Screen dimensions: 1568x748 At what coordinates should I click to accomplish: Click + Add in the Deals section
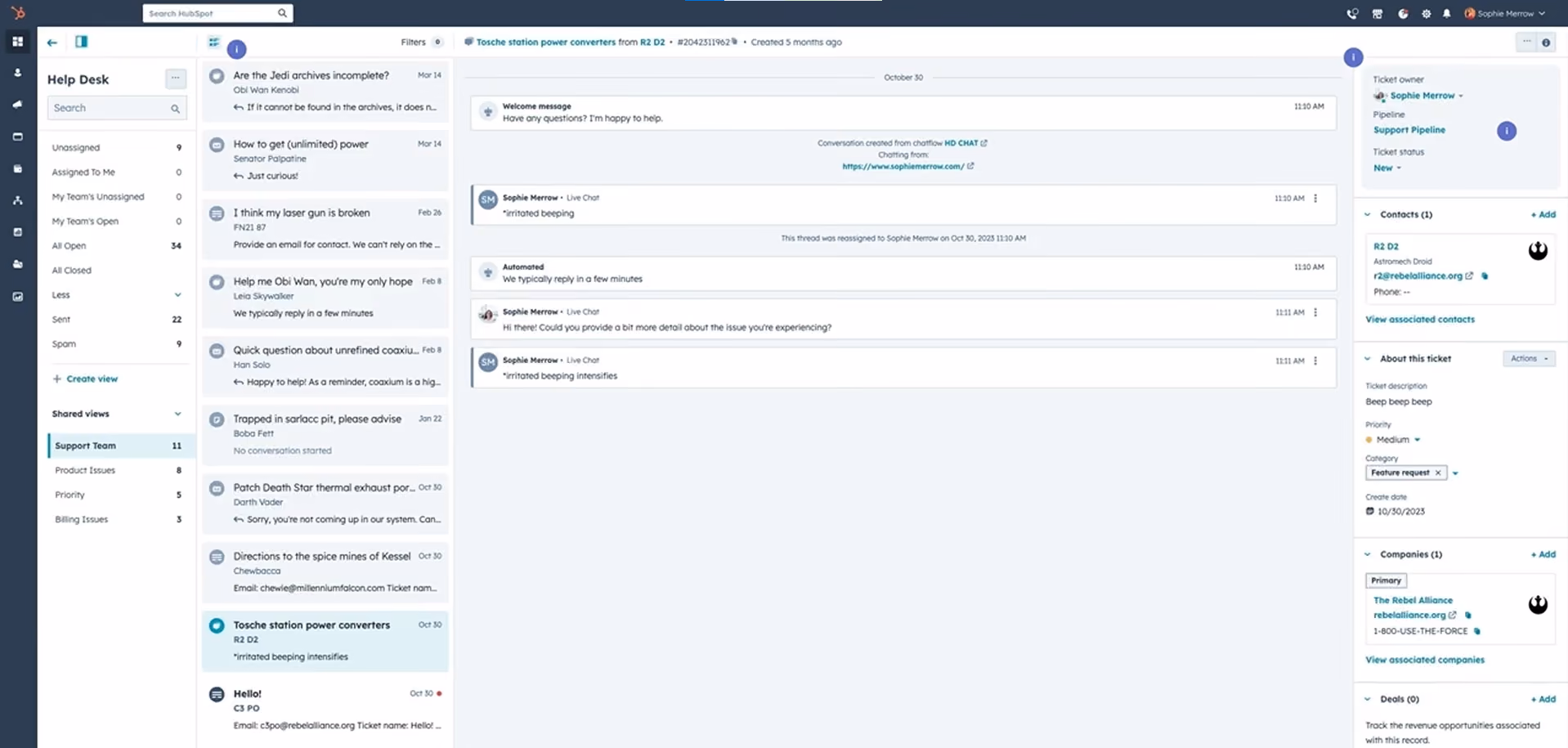click(1543, 700)
